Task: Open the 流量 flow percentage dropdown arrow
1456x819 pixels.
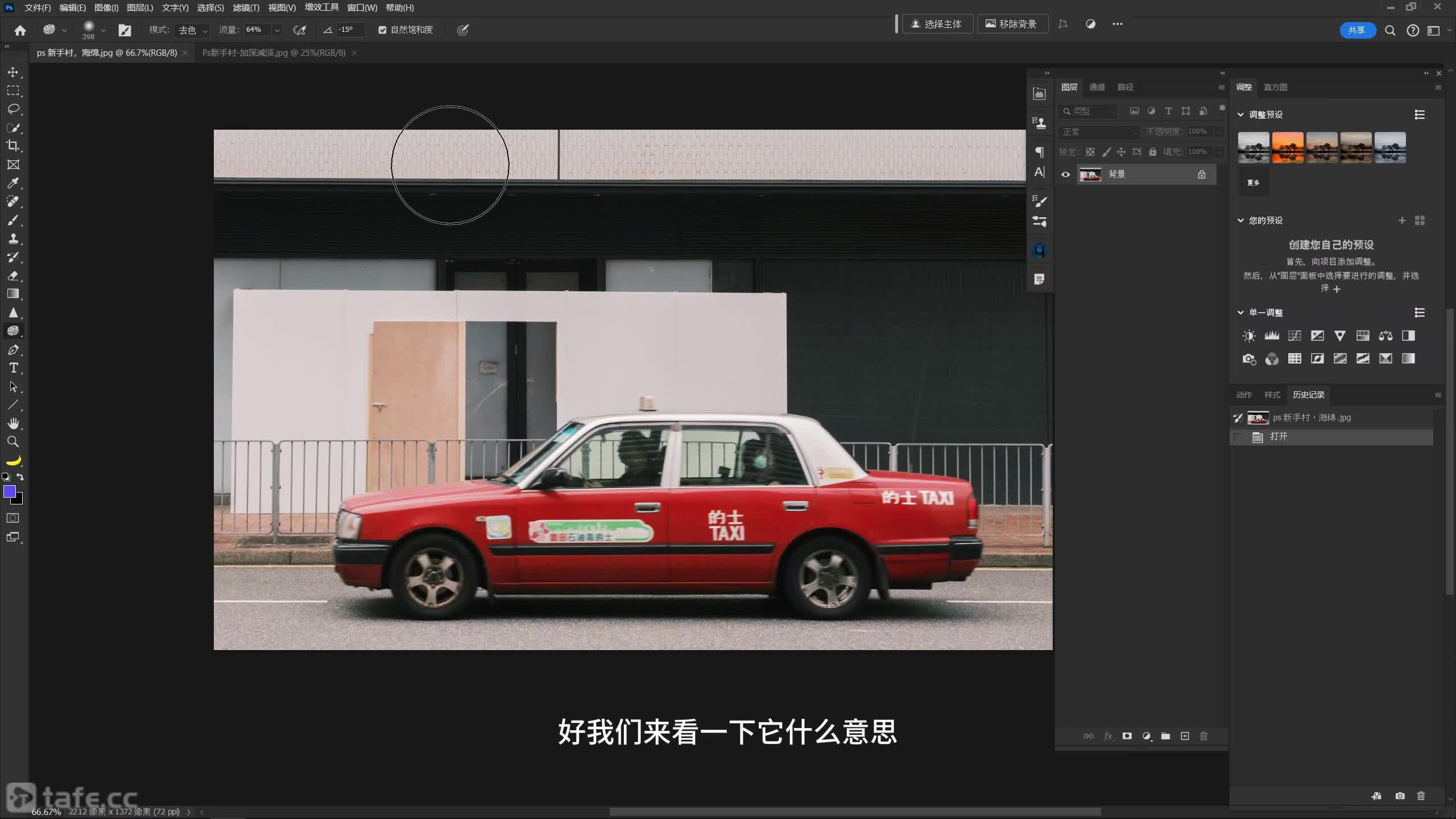Action: [x=277, y=30]
